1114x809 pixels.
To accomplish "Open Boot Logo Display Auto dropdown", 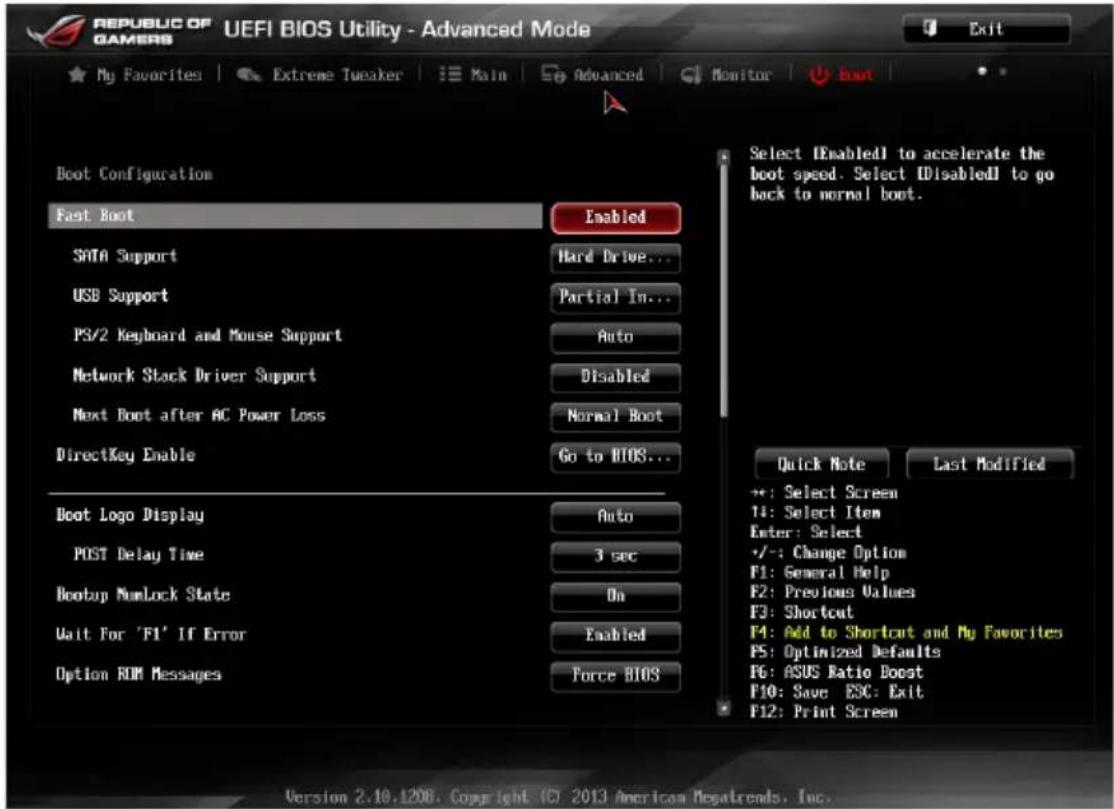I will [x=615, y=516].
